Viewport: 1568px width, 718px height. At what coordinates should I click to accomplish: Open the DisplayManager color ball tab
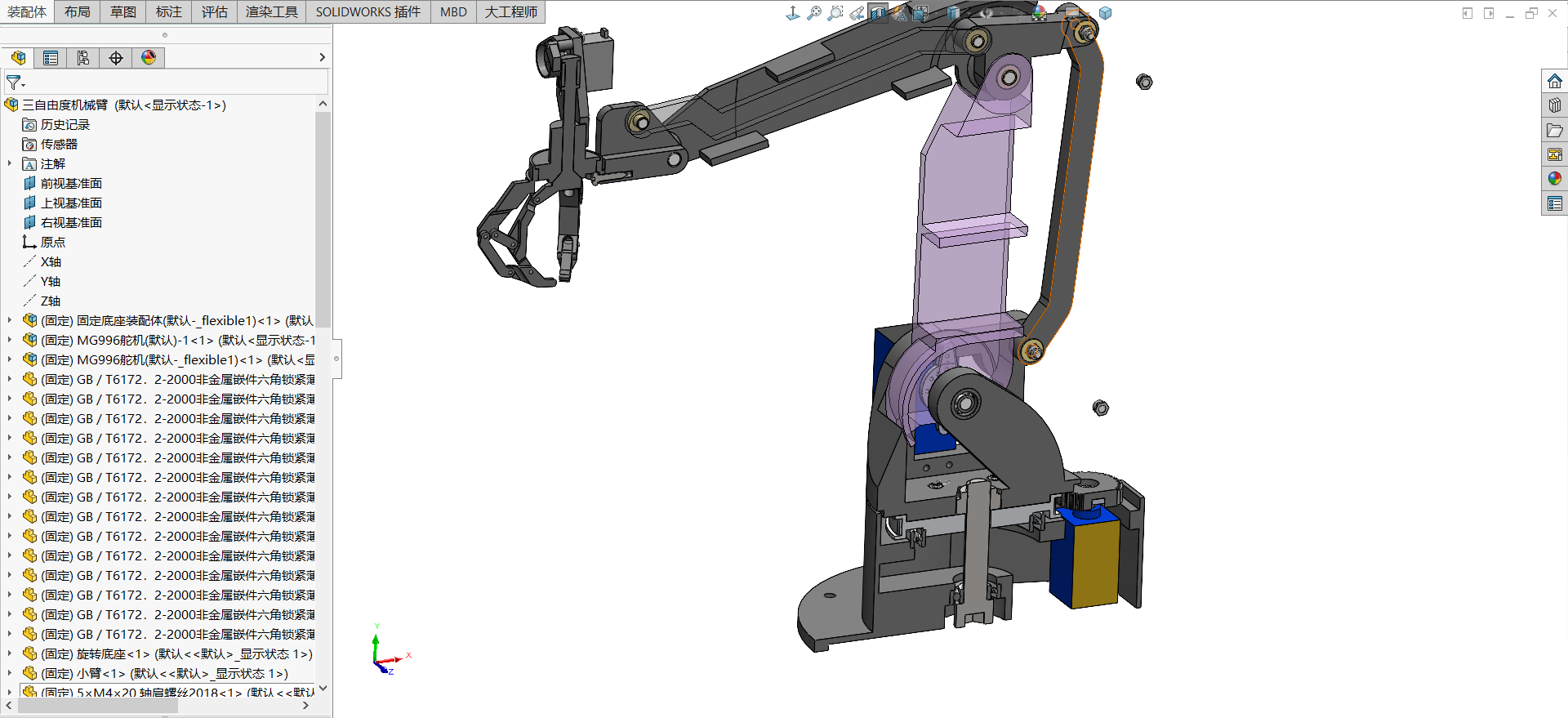[x=149, y=58]
